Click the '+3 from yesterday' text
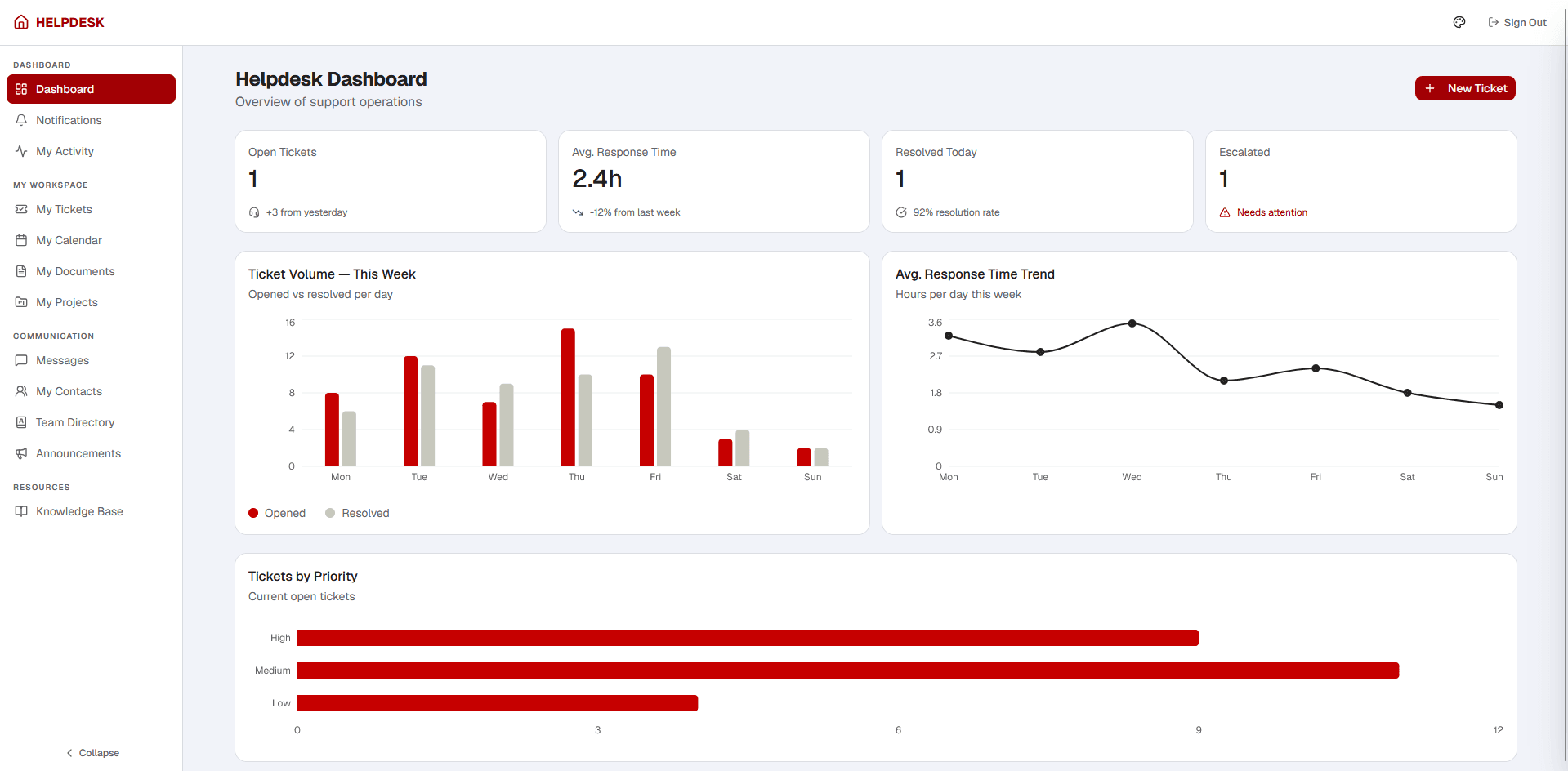This screenshot has width=1568, height=771. 306,212
